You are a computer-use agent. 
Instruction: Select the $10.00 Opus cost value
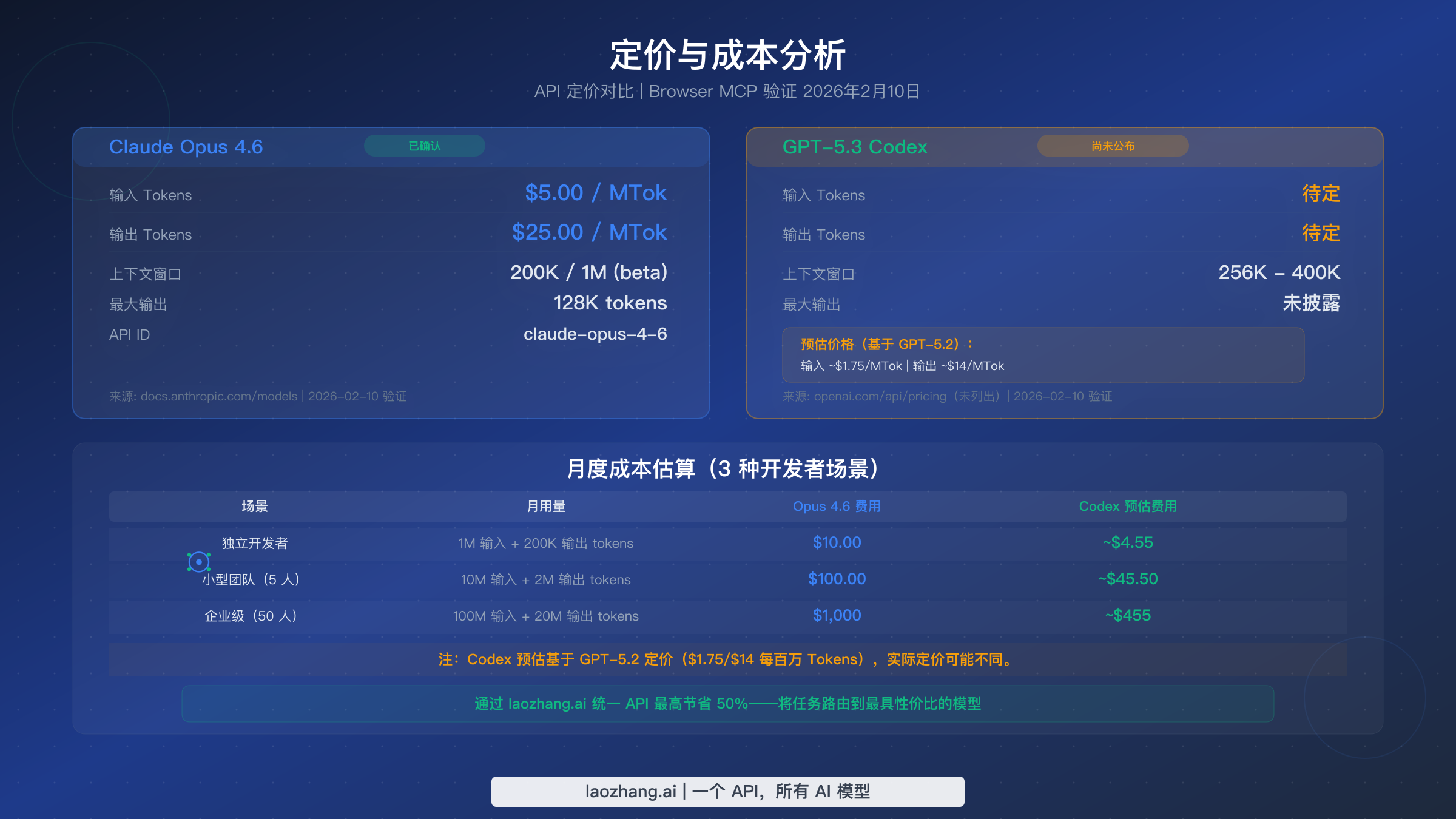click(x=837, y=542)
